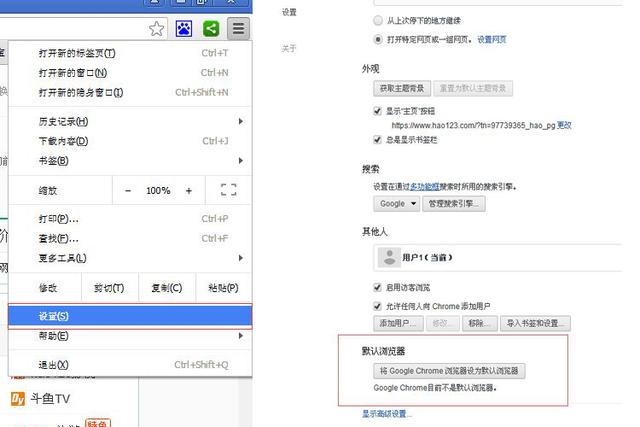Increase zoom with the plus button
This screenshot has width=640, height=427.
189,191
